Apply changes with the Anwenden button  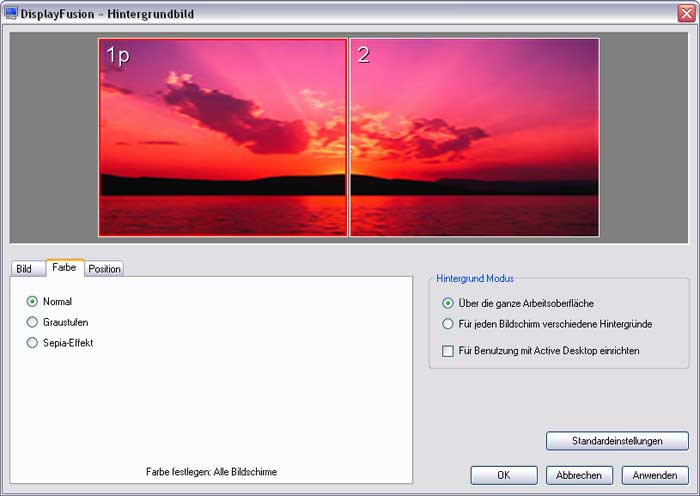pyautogui.click(x=655, y=475)
